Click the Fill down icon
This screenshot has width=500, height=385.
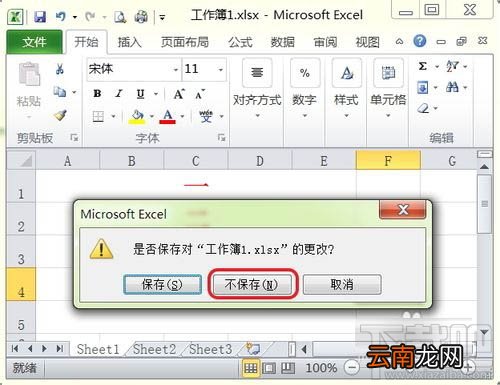(x=423, y=88)
